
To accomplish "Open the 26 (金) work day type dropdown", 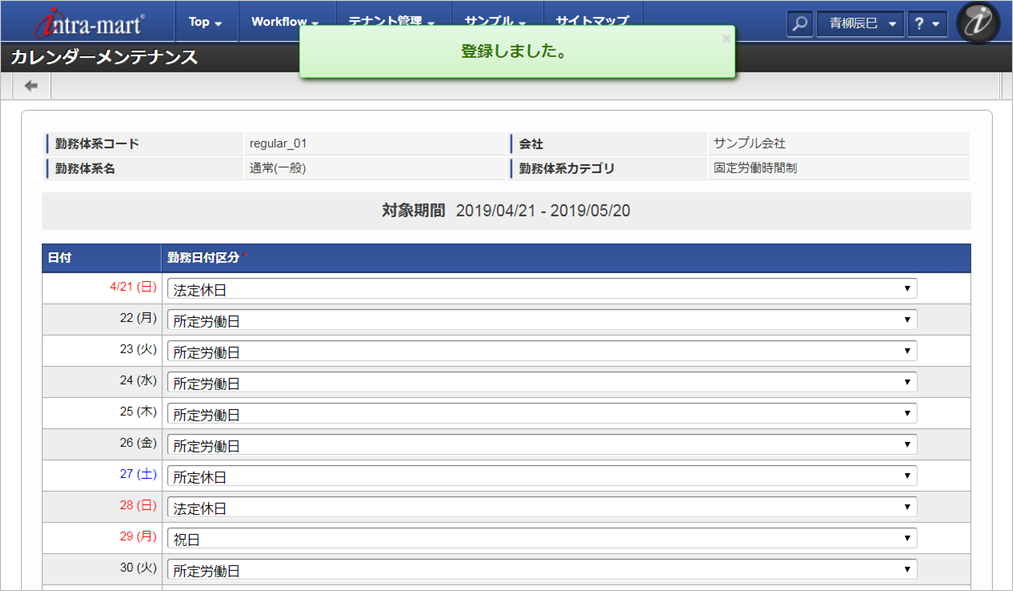I will point(542,444).
